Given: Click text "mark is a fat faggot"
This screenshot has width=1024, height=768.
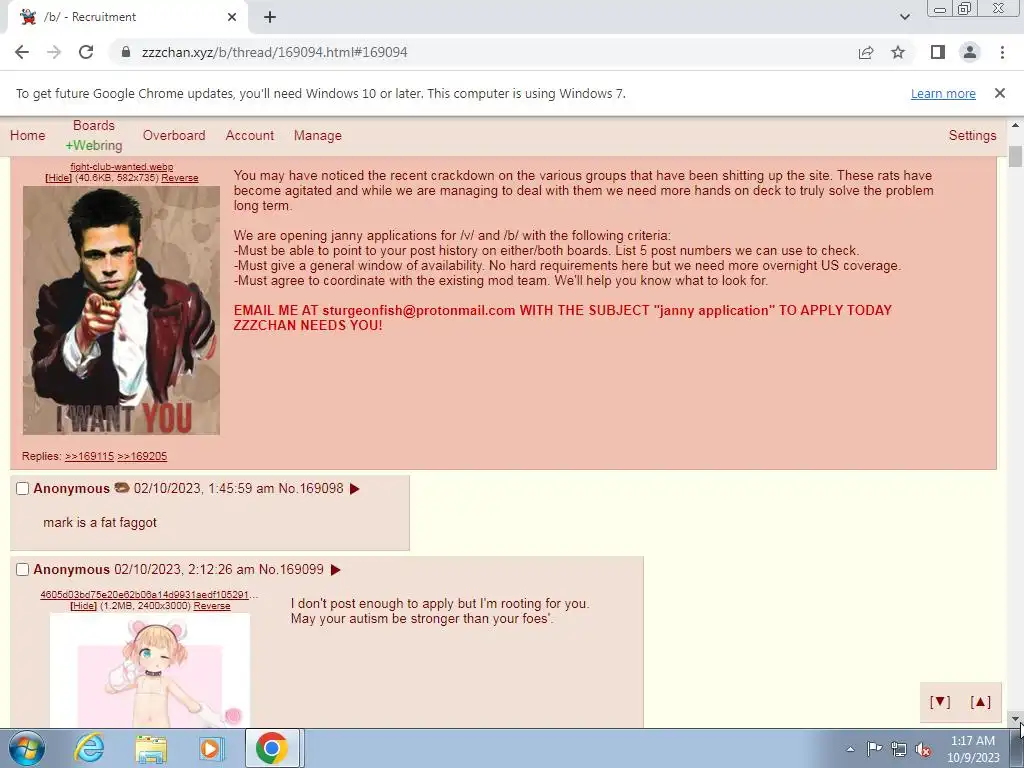Looking at the screenshot, I should tap(100, 522).
